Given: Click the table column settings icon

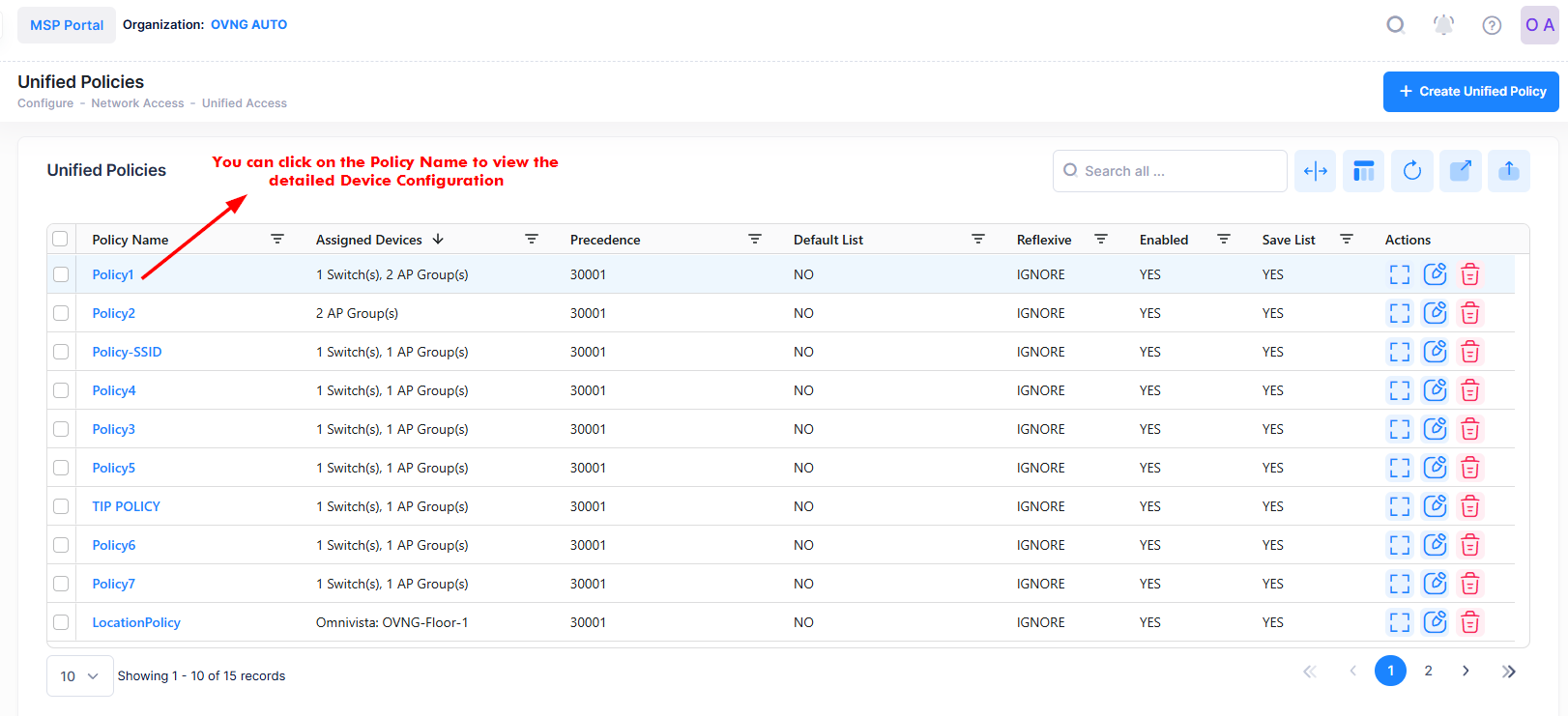Looking at the screenshot, I should tap(1363, 171).
